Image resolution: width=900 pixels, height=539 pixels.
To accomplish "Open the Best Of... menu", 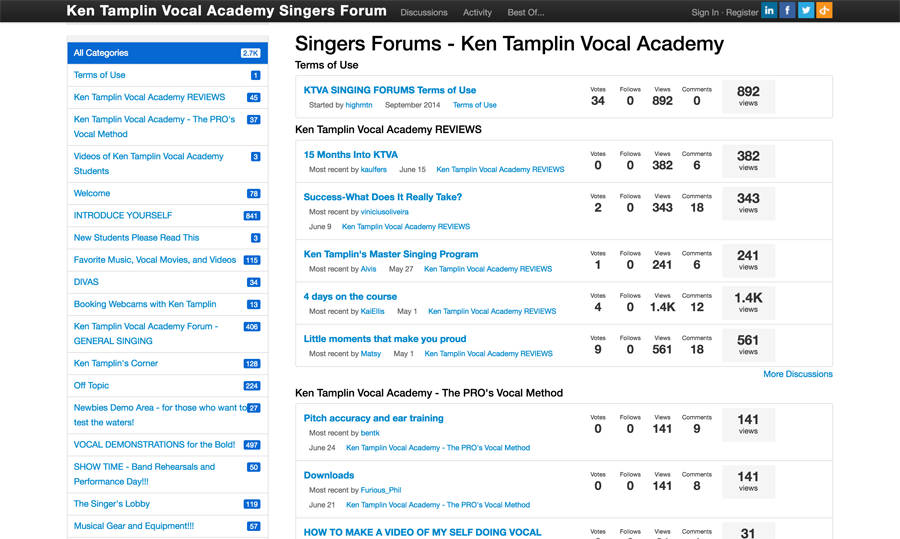I will point(526,12).
